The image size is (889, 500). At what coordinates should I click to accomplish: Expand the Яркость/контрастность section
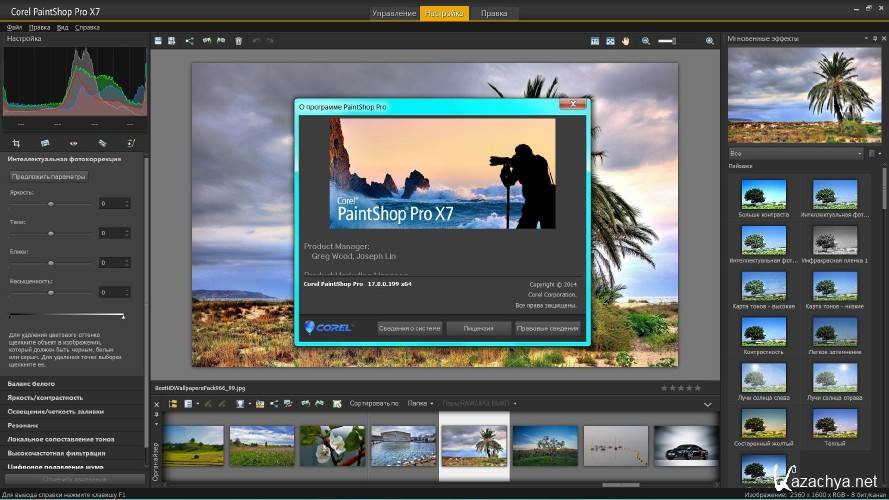[x=45, y=397]
